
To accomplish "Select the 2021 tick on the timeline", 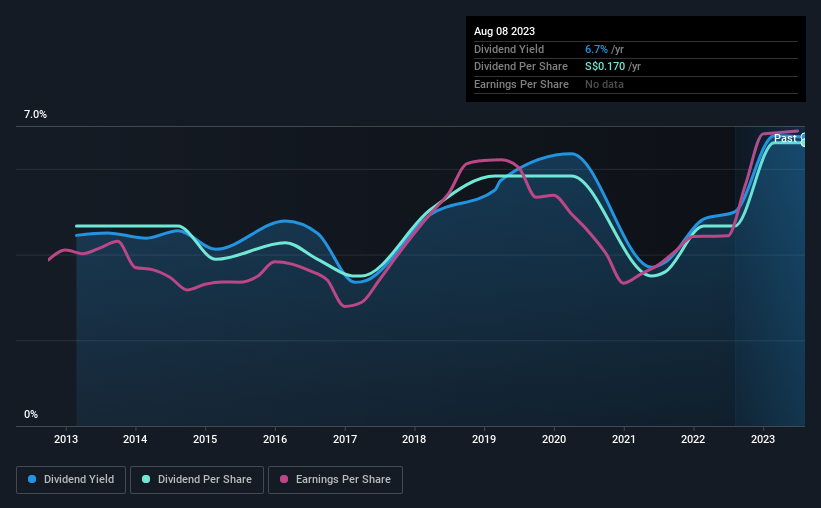I will 624,439.
